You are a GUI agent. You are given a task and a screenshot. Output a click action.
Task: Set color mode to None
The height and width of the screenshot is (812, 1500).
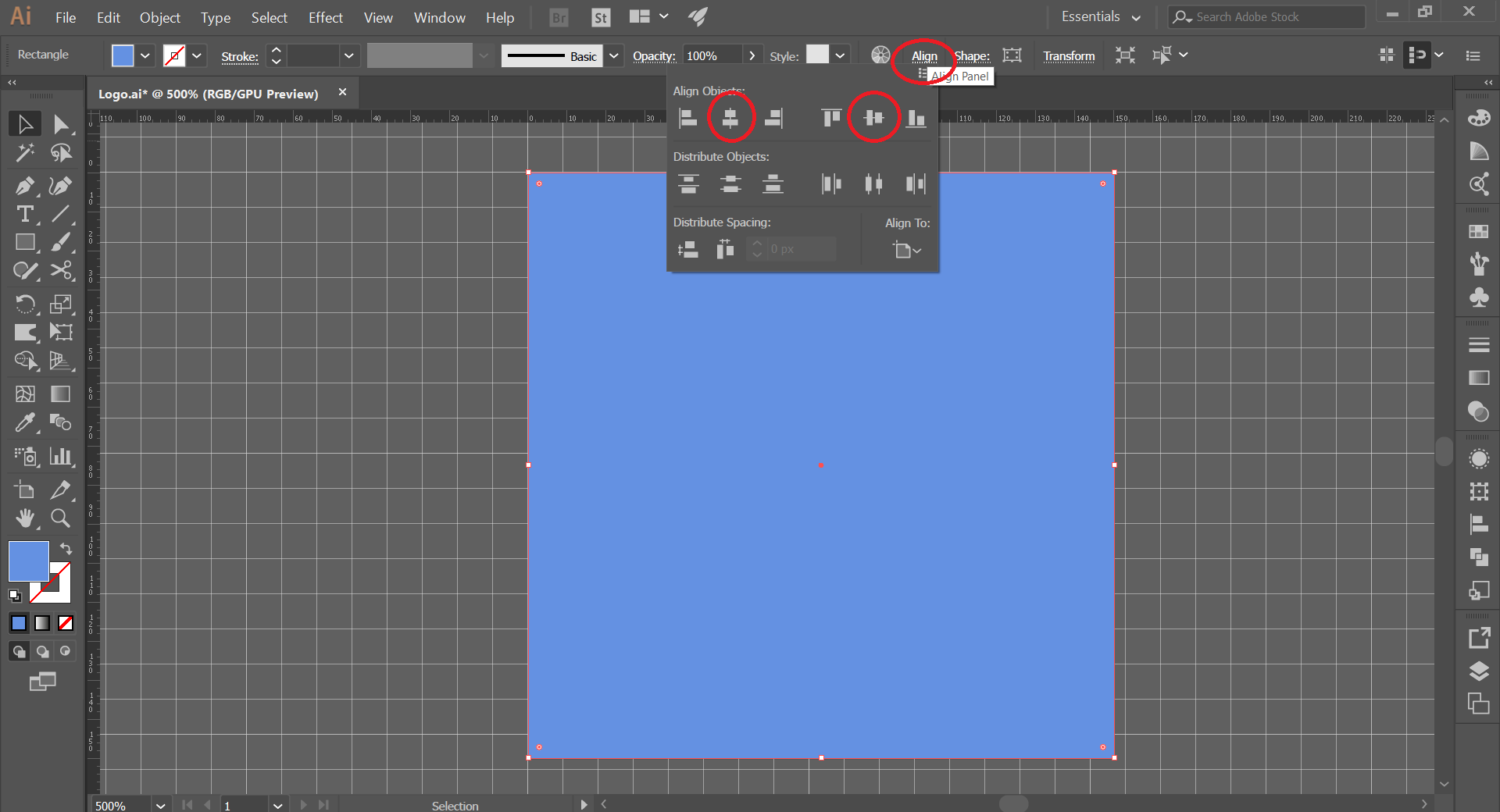(x=66, y=623)
